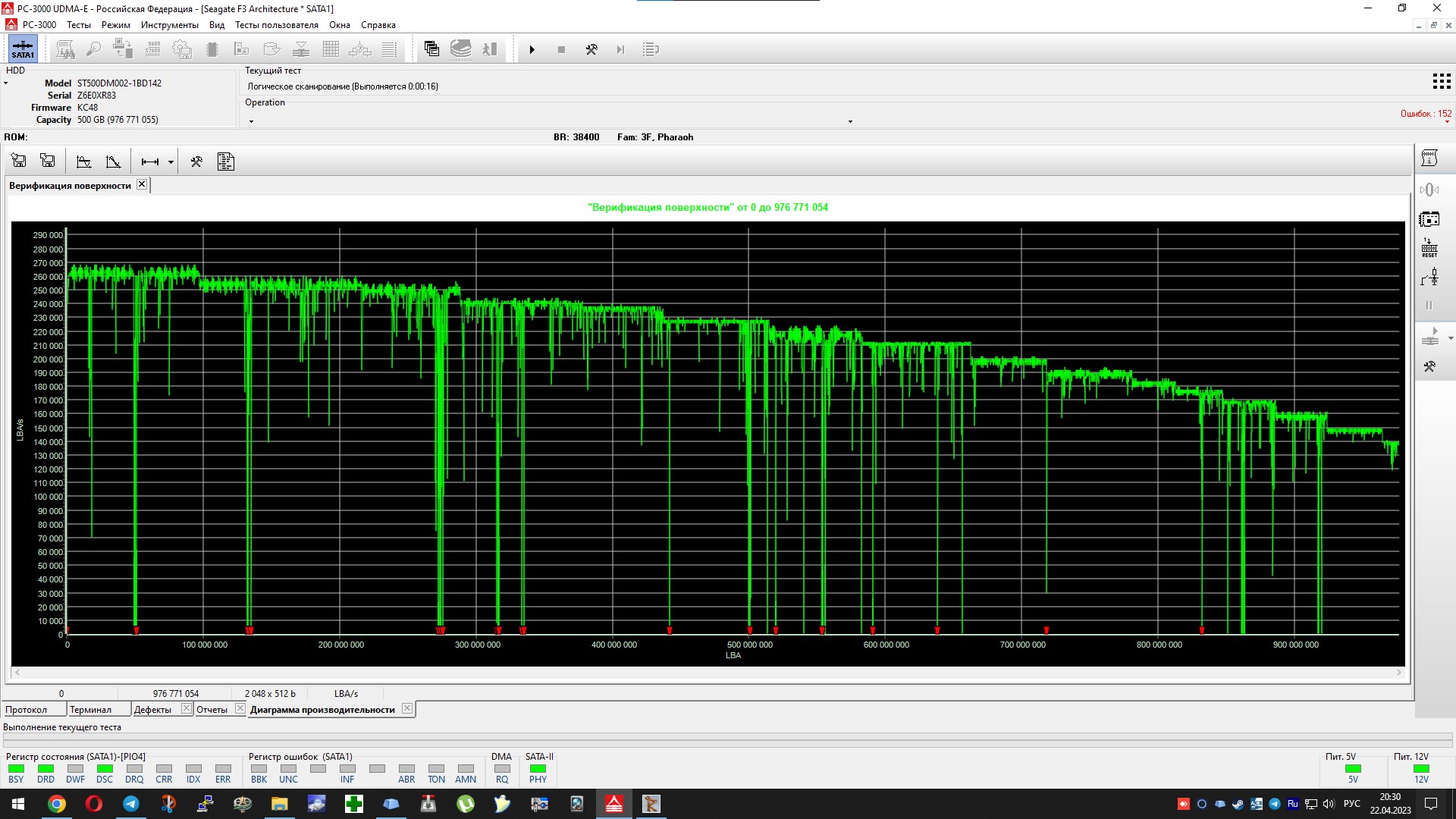Click the DRD status register indicator
The width and height of the screenshot is (1456, 819).
45,769
